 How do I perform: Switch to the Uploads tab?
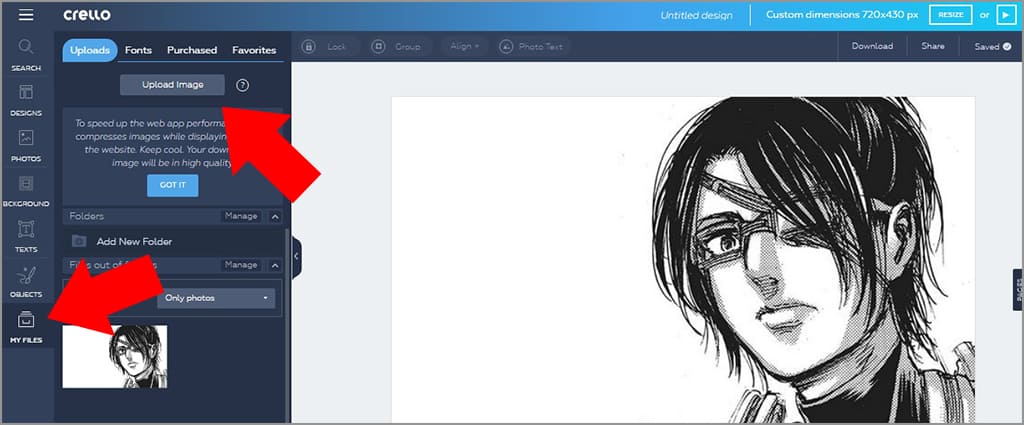[90, 50]
